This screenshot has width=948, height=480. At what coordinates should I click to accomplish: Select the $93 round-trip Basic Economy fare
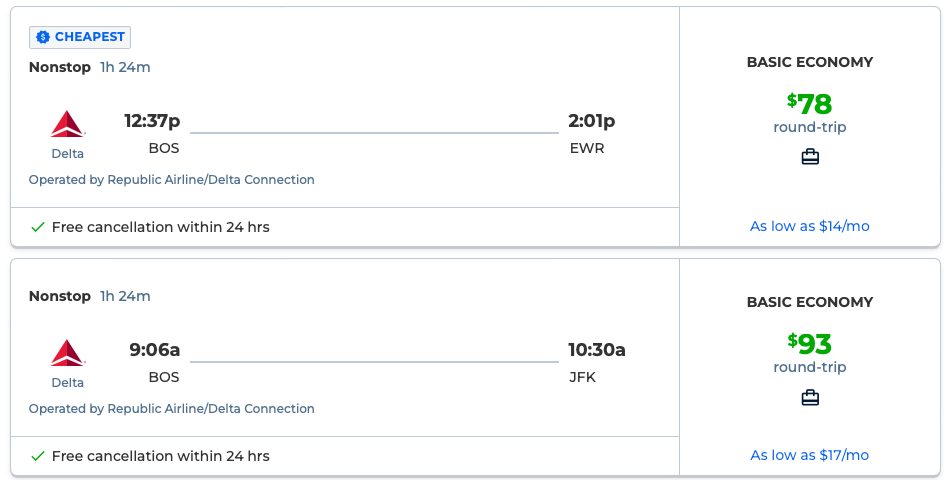pos(809,344)
